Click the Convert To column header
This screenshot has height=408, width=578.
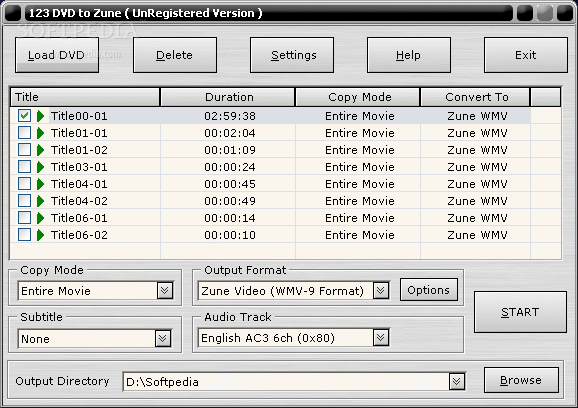(x=476, y=97)
